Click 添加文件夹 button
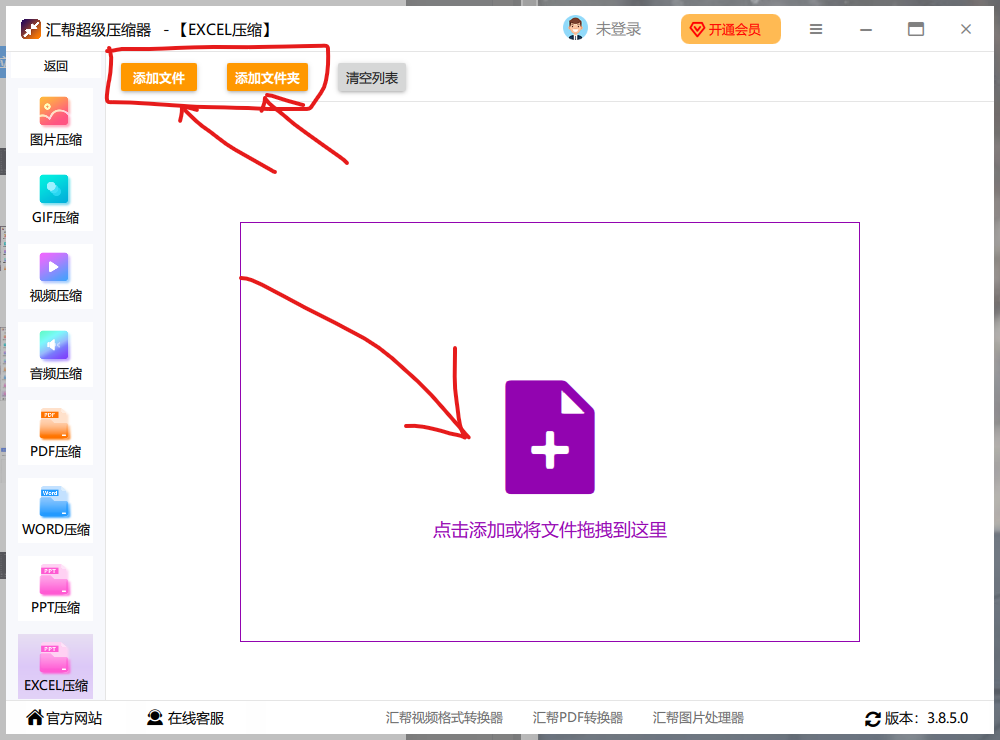This screenshot has width=1000, height=740. (x=267, y=78)
